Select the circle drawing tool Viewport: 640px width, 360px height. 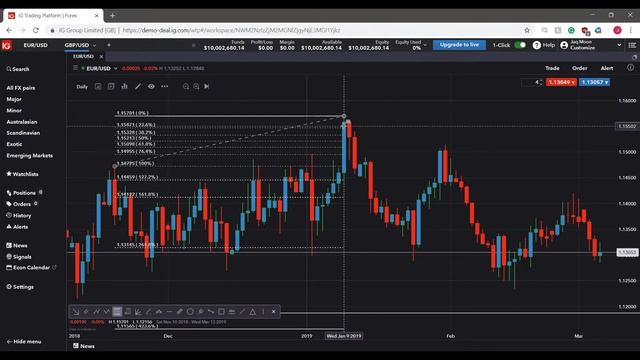point(190,312)
